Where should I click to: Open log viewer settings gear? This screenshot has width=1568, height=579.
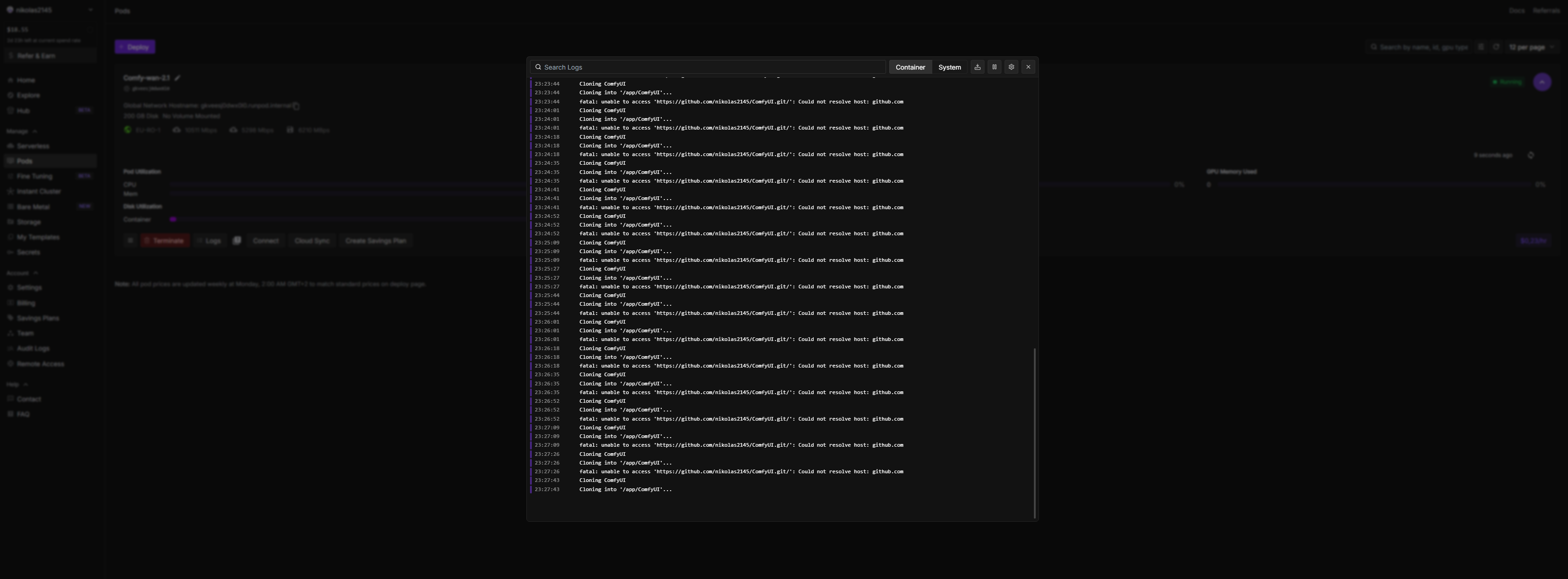click(1011, 67)
